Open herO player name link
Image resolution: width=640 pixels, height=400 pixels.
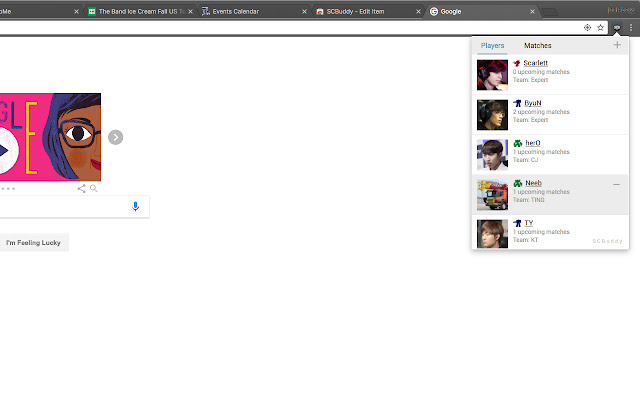[x=533, y=143]
